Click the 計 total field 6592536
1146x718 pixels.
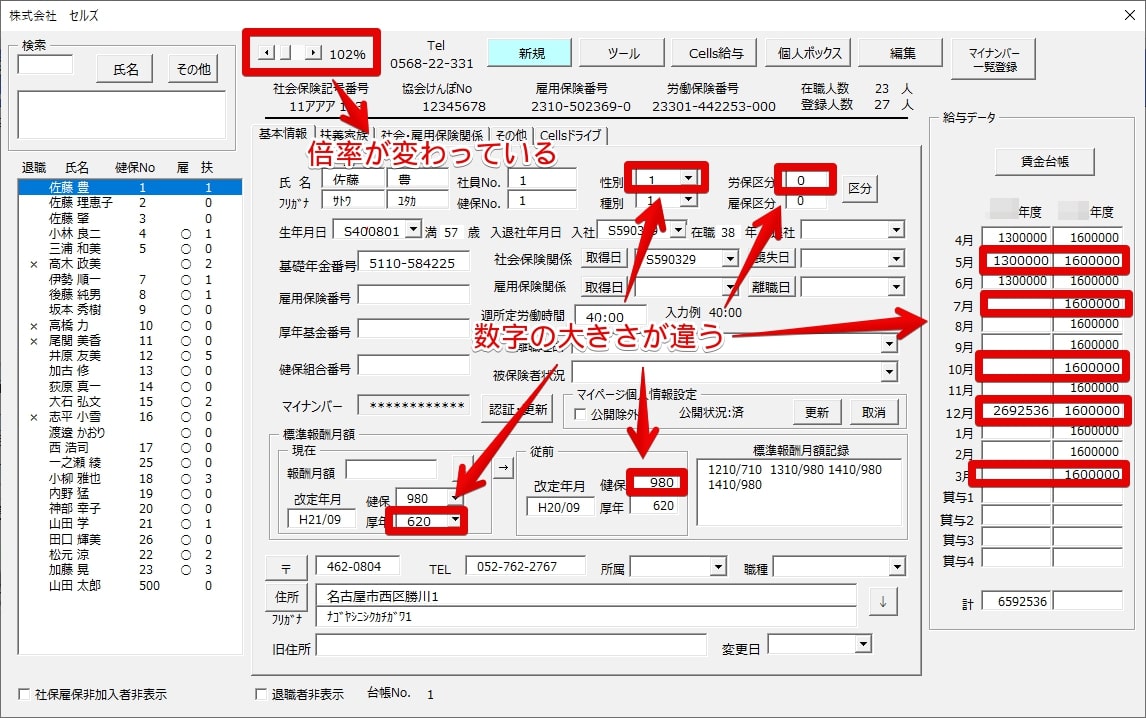pyautogui.click(x=1017, y=602)
